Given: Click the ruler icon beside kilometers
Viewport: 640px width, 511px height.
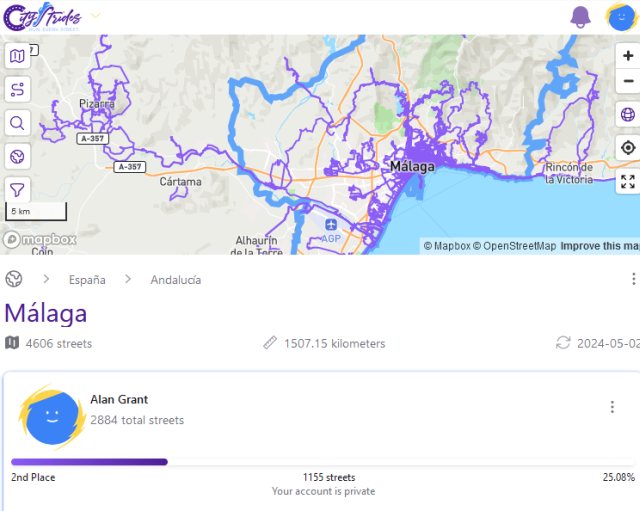Looking at the screenshot, I should coord(270,343).
